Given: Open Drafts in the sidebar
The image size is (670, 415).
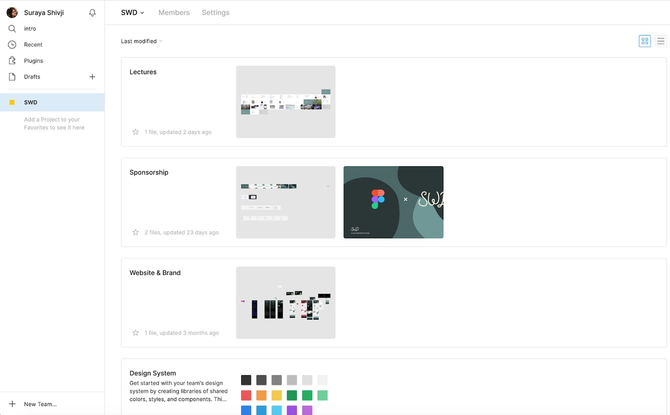Looking at the screenshot, I should tap(32, 77).
